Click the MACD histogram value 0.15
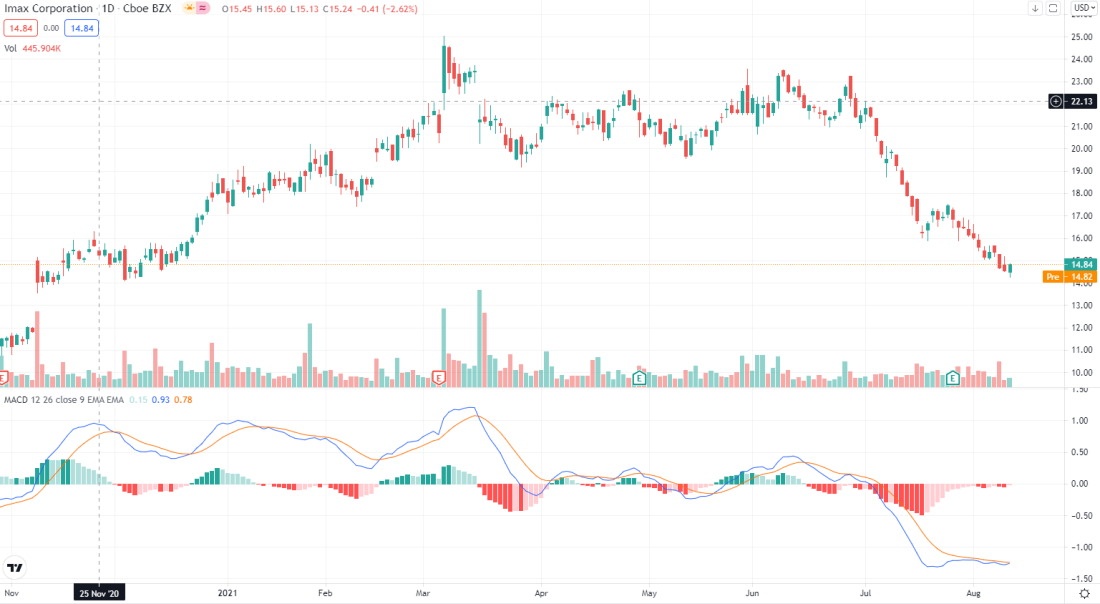Viewport: 1100px width, 604px height. pos(138,400)
